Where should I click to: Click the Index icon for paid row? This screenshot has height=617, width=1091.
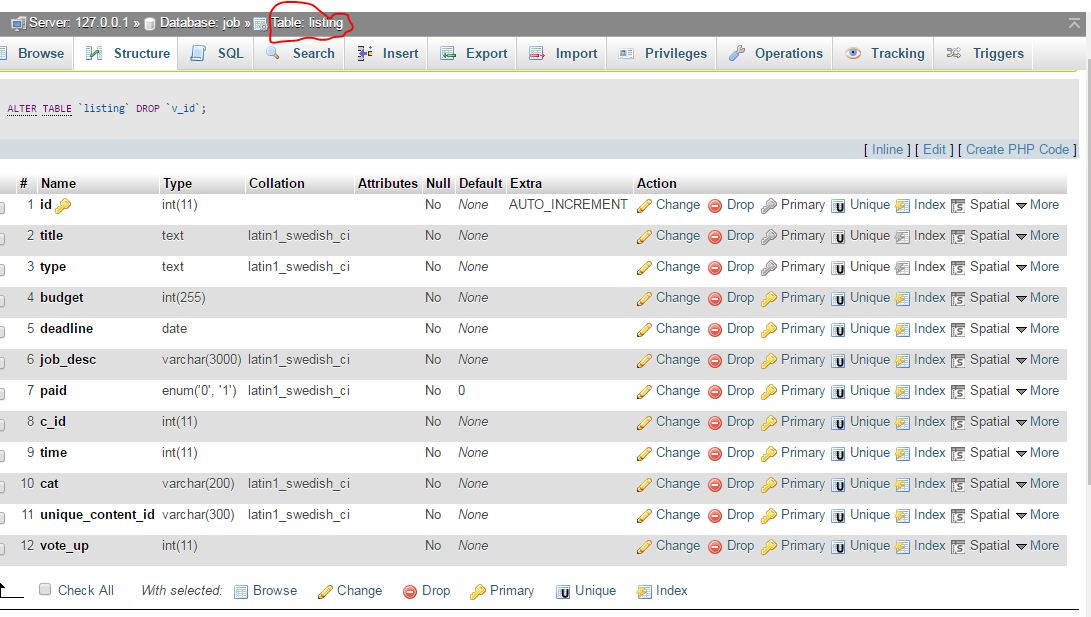click(x=902, y=392)
